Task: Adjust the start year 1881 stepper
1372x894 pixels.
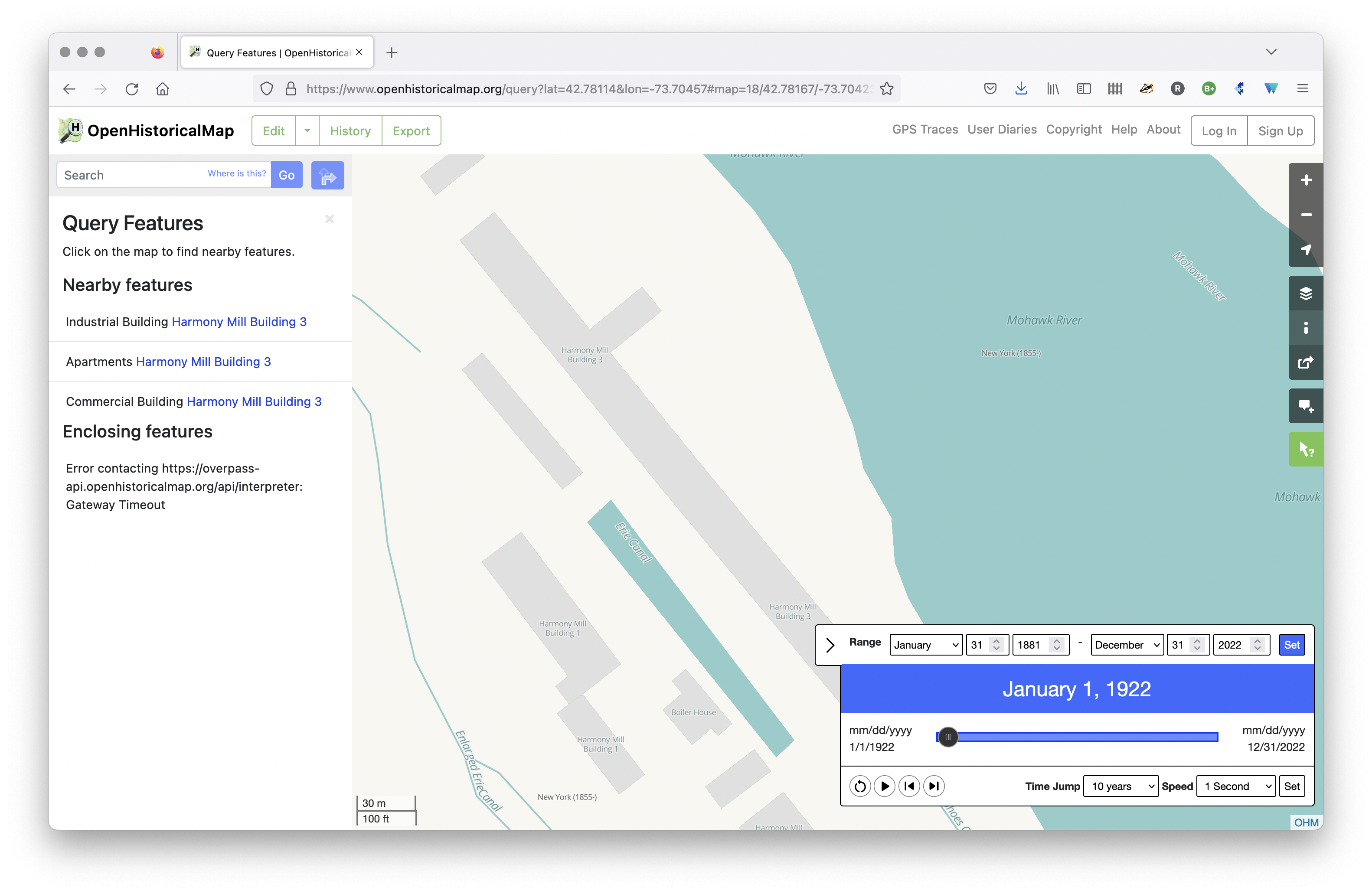Action: point(1057,645)
